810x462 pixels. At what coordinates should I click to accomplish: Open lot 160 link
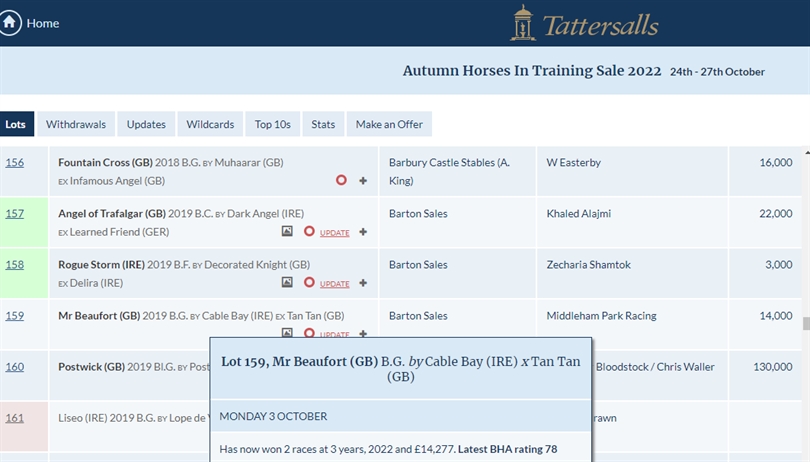[x=14, y=367]
